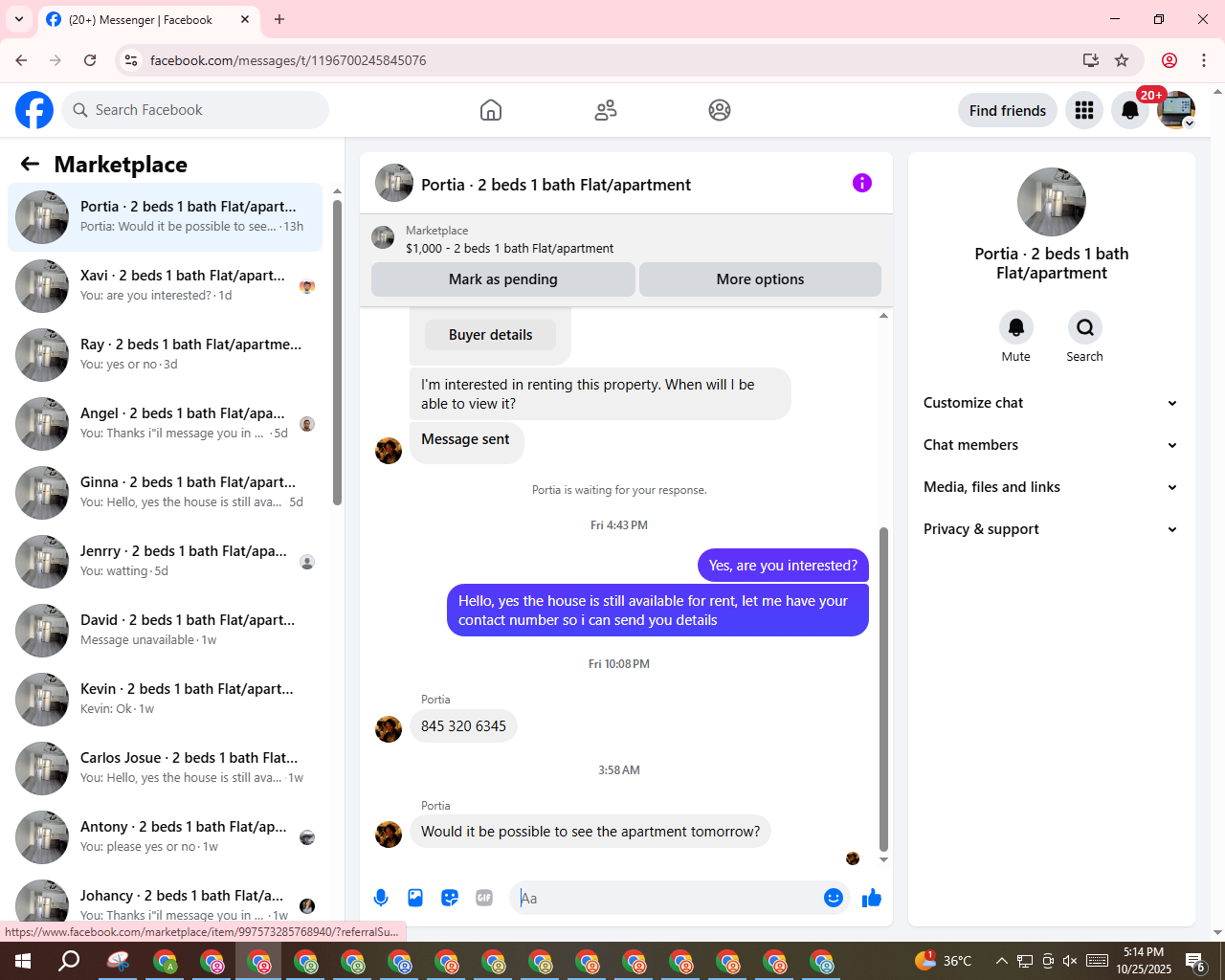Click the Mark as pending button

503,279
